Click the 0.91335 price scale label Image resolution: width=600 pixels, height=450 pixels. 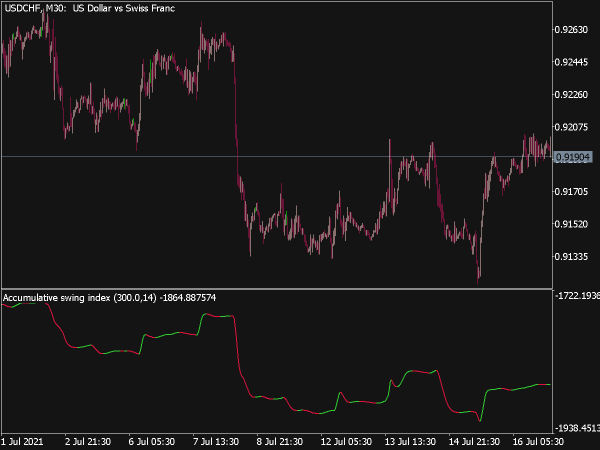pyautogui.click(x=571, y=256)
